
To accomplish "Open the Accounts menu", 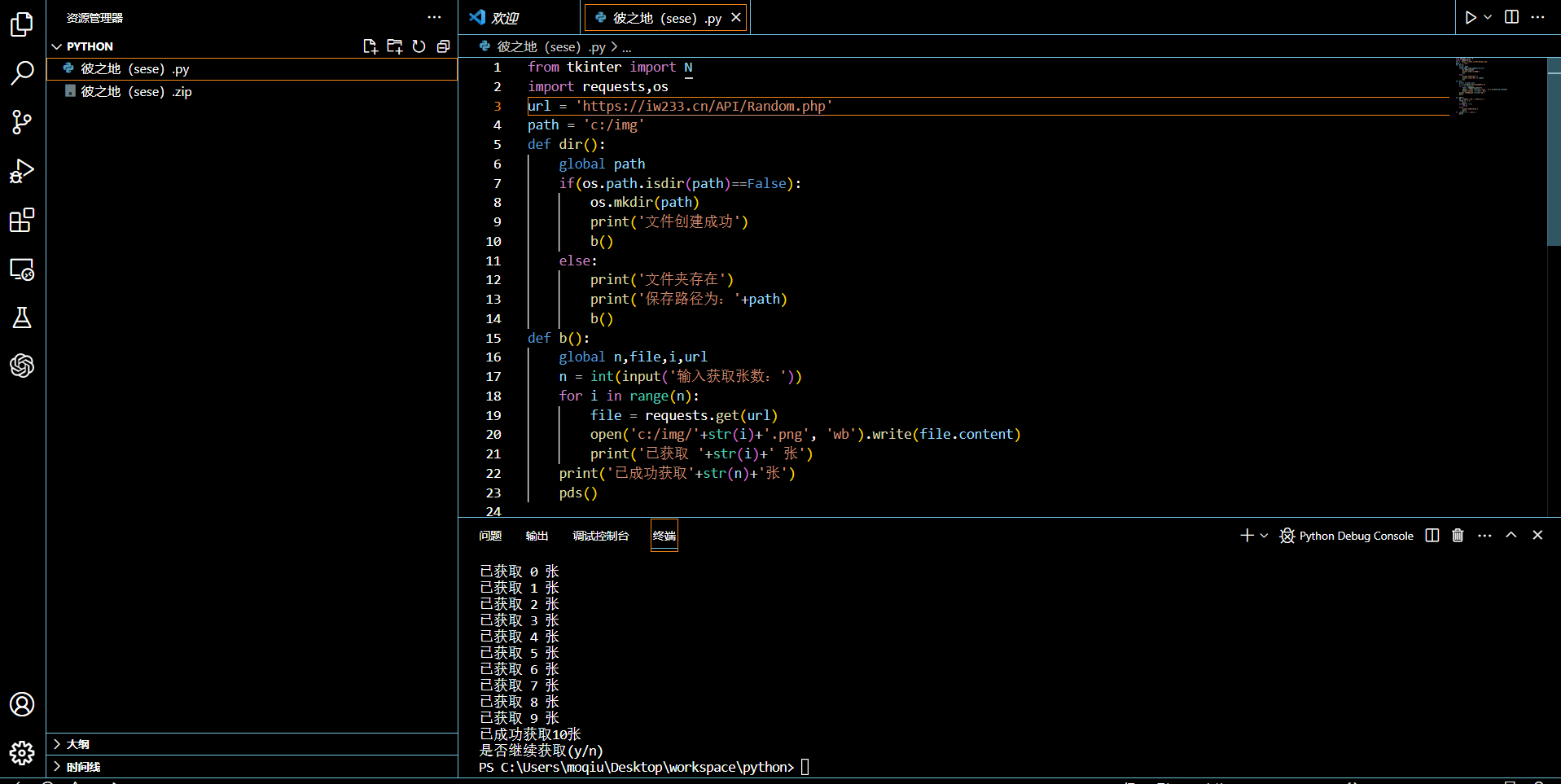I will 22,704.
